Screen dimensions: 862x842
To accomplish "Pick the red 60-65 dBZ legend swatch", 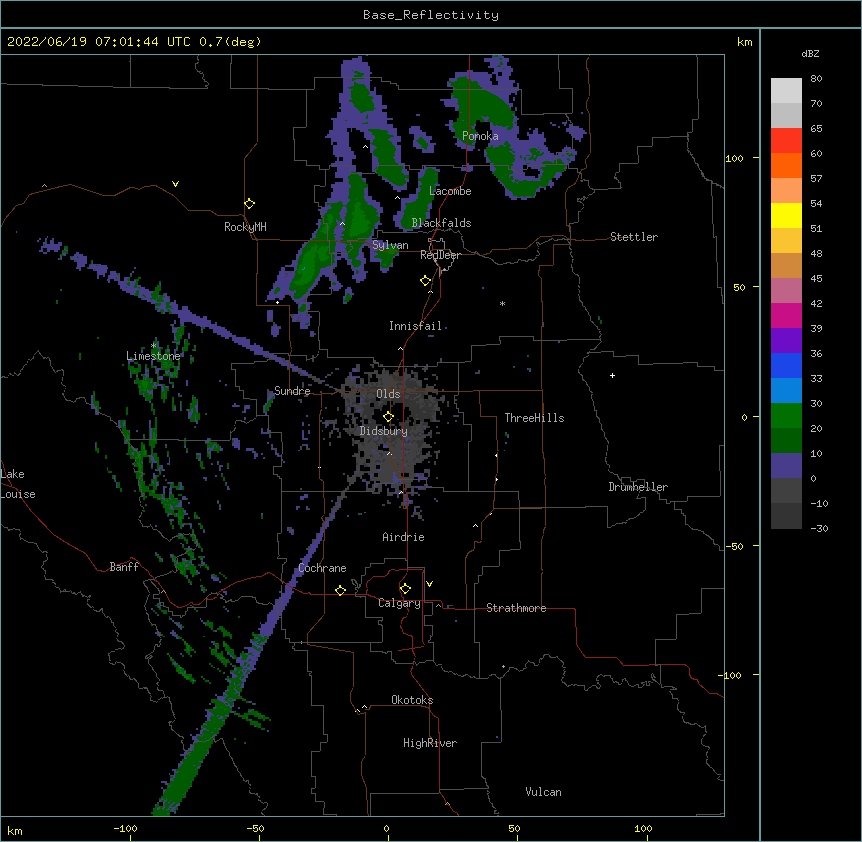I will click(786, 141).
